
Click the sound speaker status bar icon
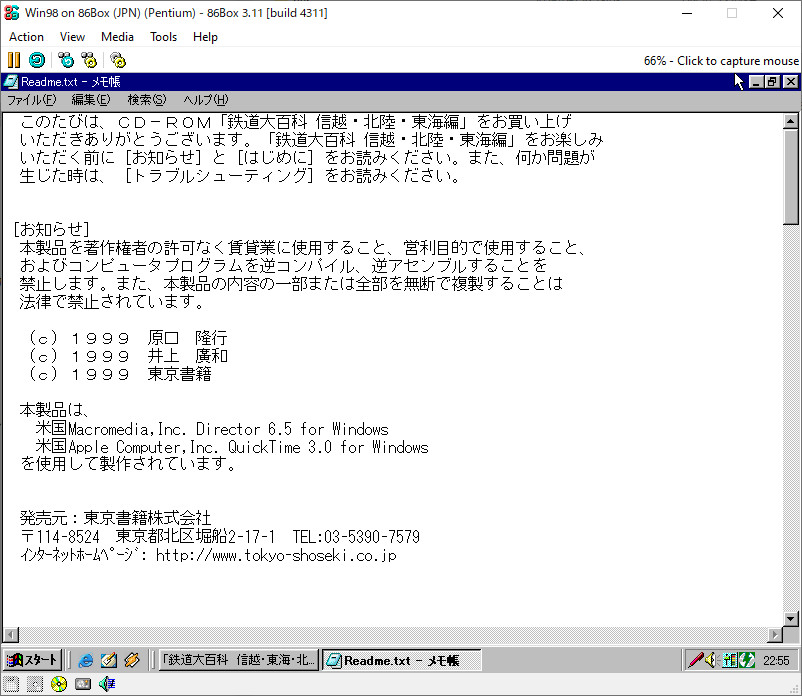[x=107, y=684]
